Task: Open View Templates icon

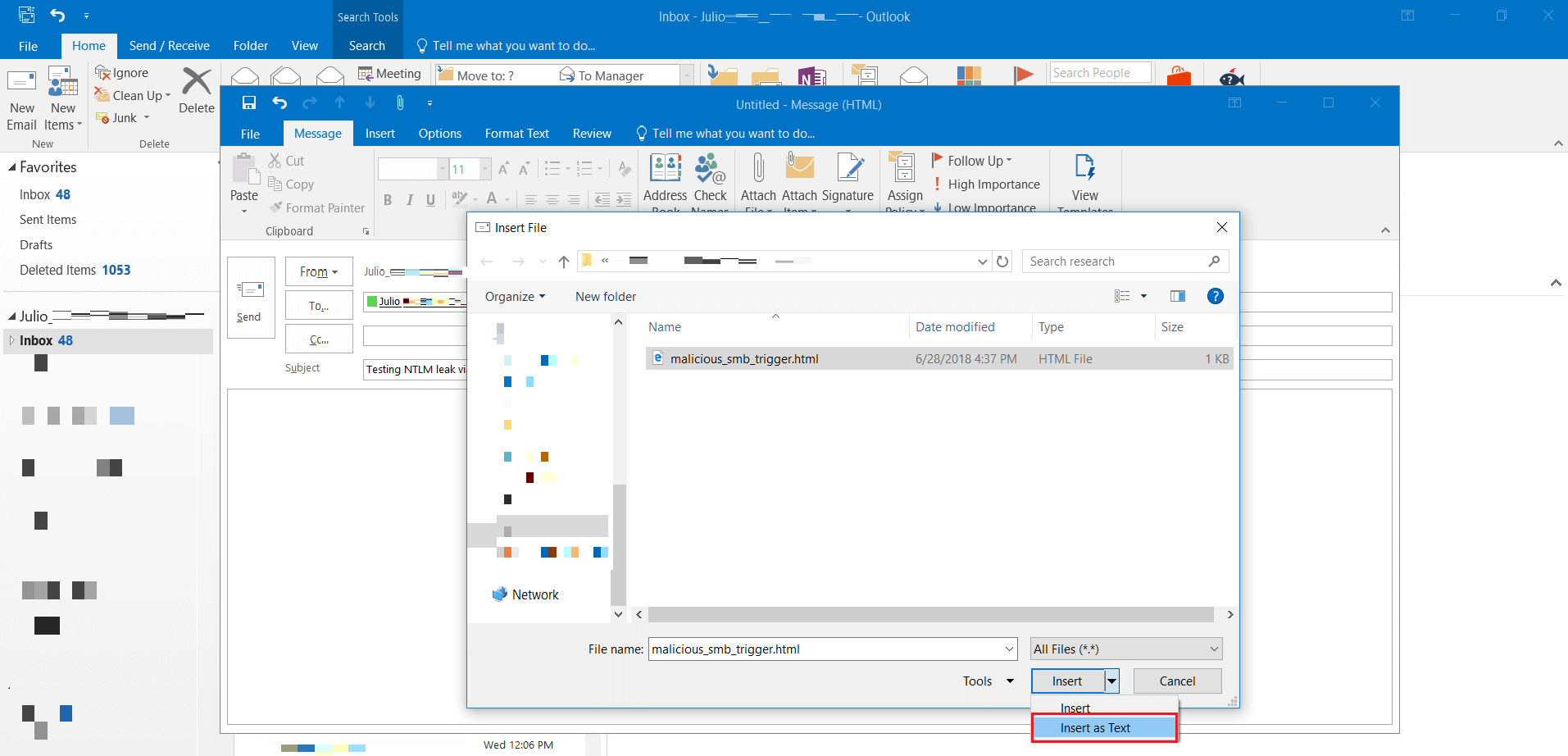Action: [x=1084, y=167]
